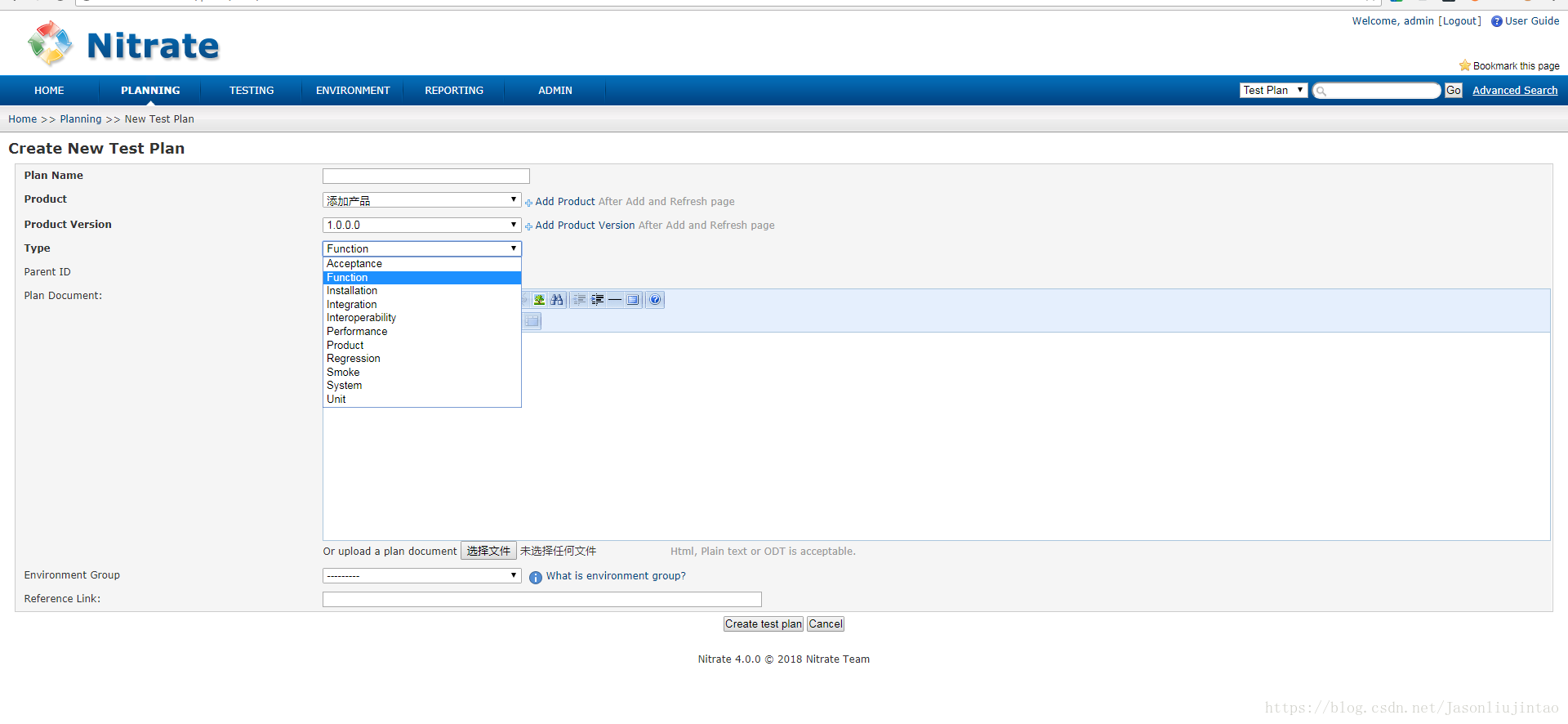1568x724 pixels.
Task: Open the Environment Group dropdown
Action: click(421, 575)
